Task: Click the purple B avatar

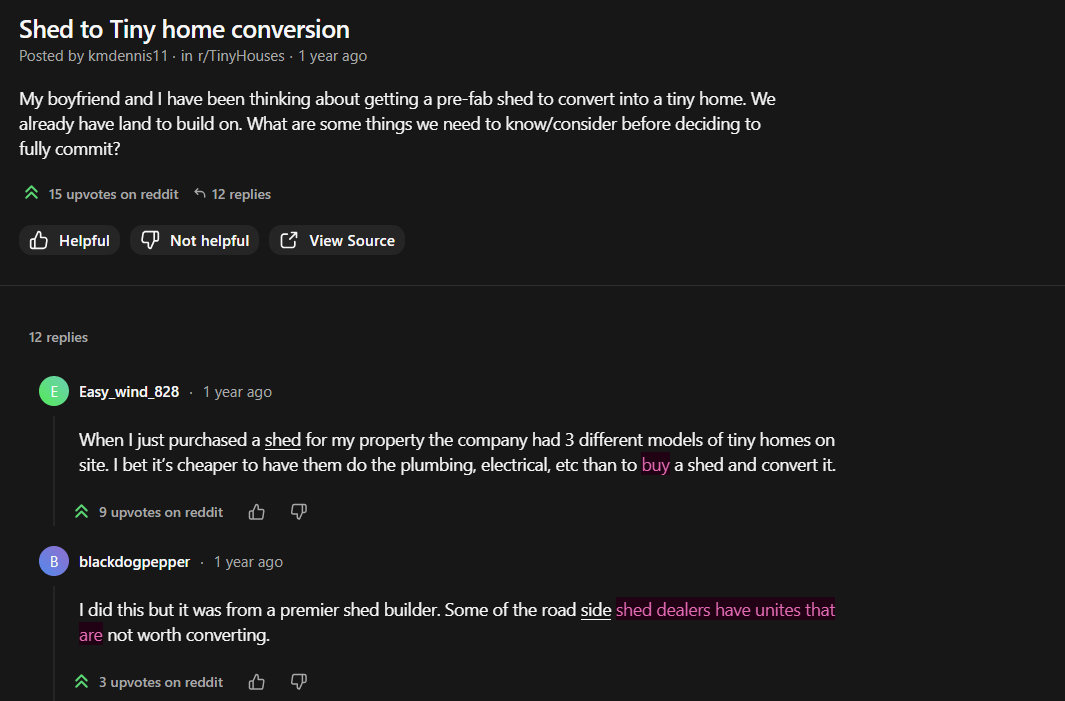Action: 54,561
